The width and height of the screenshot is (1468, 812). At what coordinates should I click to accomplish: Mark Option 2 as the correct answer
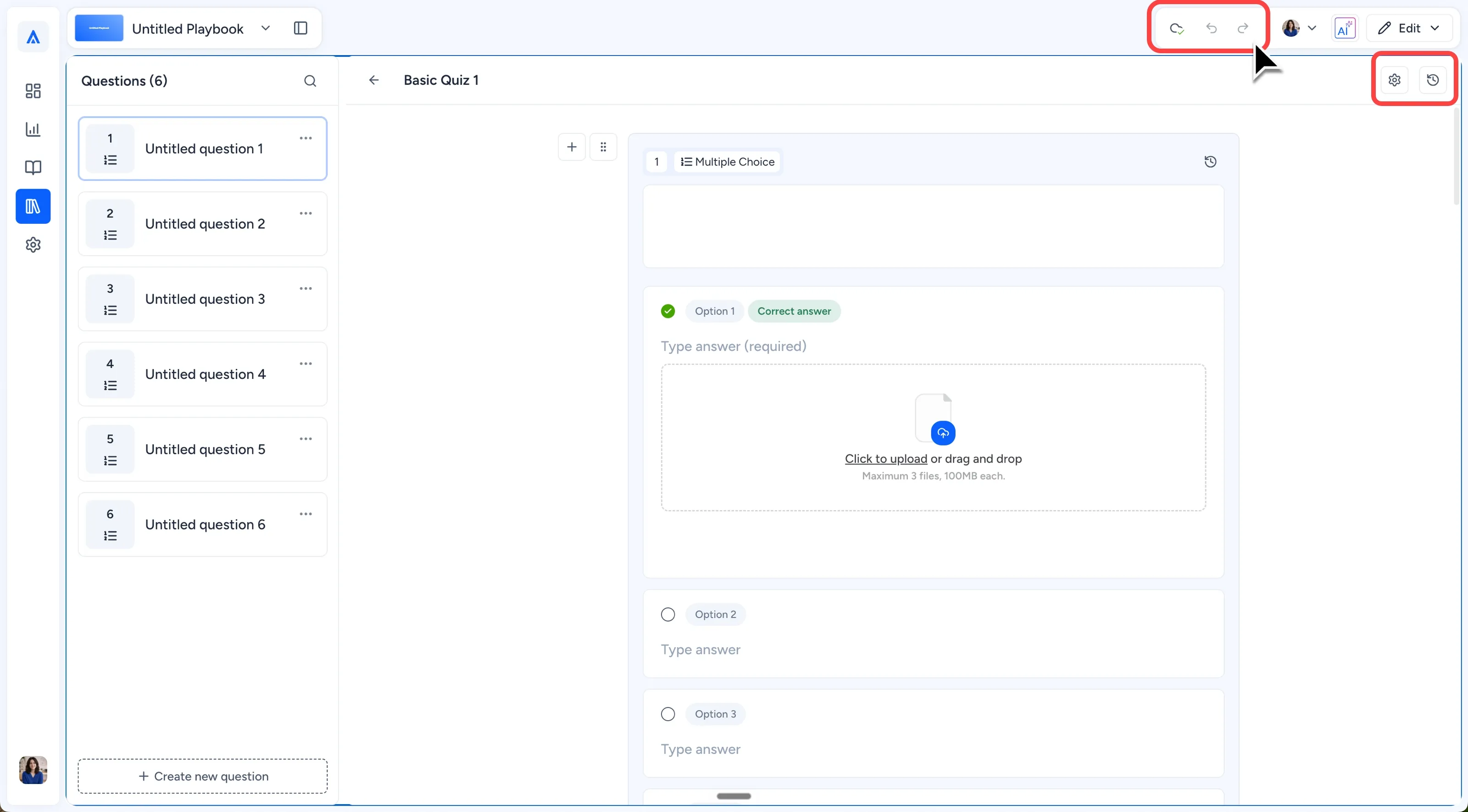668,614
